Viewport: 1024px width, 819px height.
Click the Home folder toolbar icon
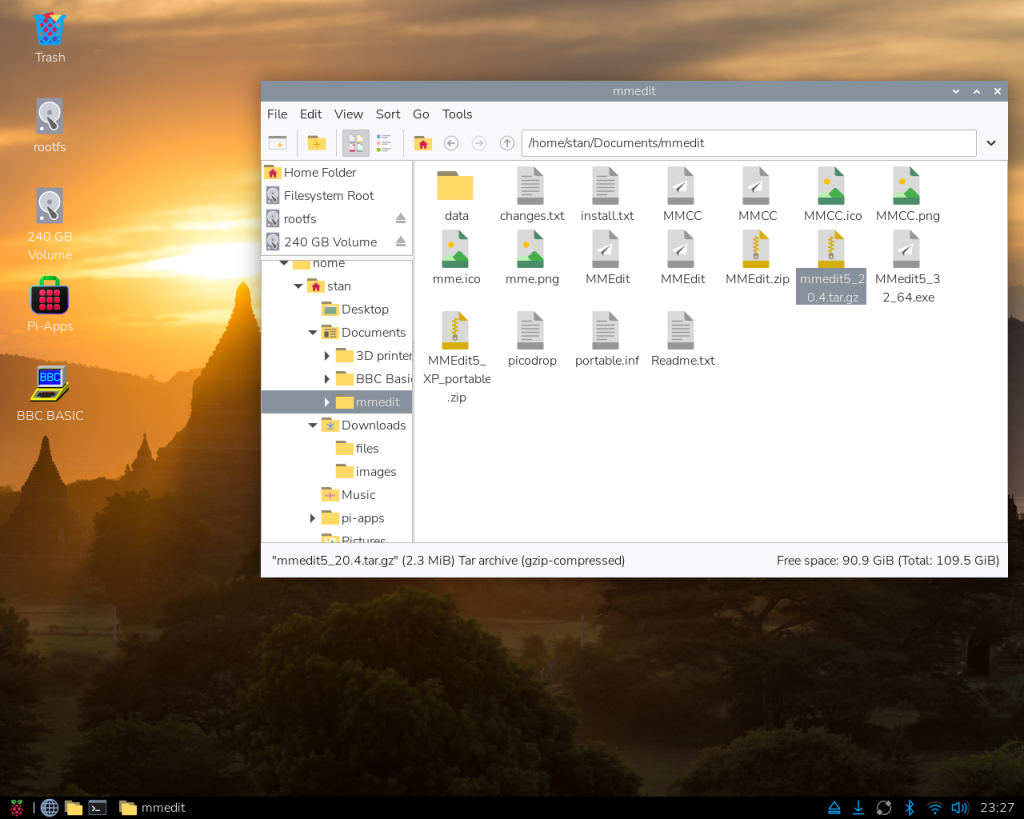coord(422,143)
